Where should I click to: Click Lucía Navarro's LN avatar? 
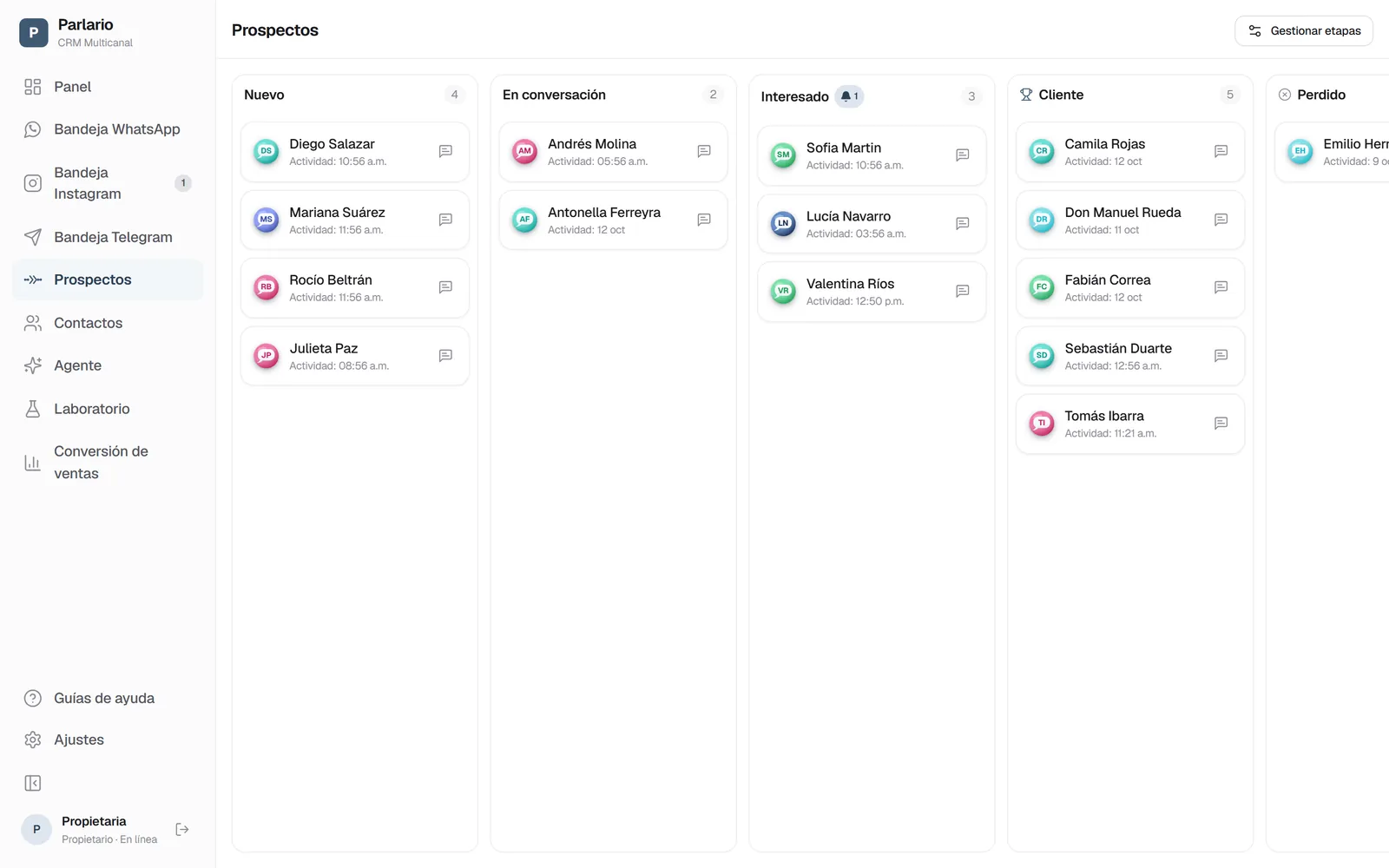click(x=783, y=223)
